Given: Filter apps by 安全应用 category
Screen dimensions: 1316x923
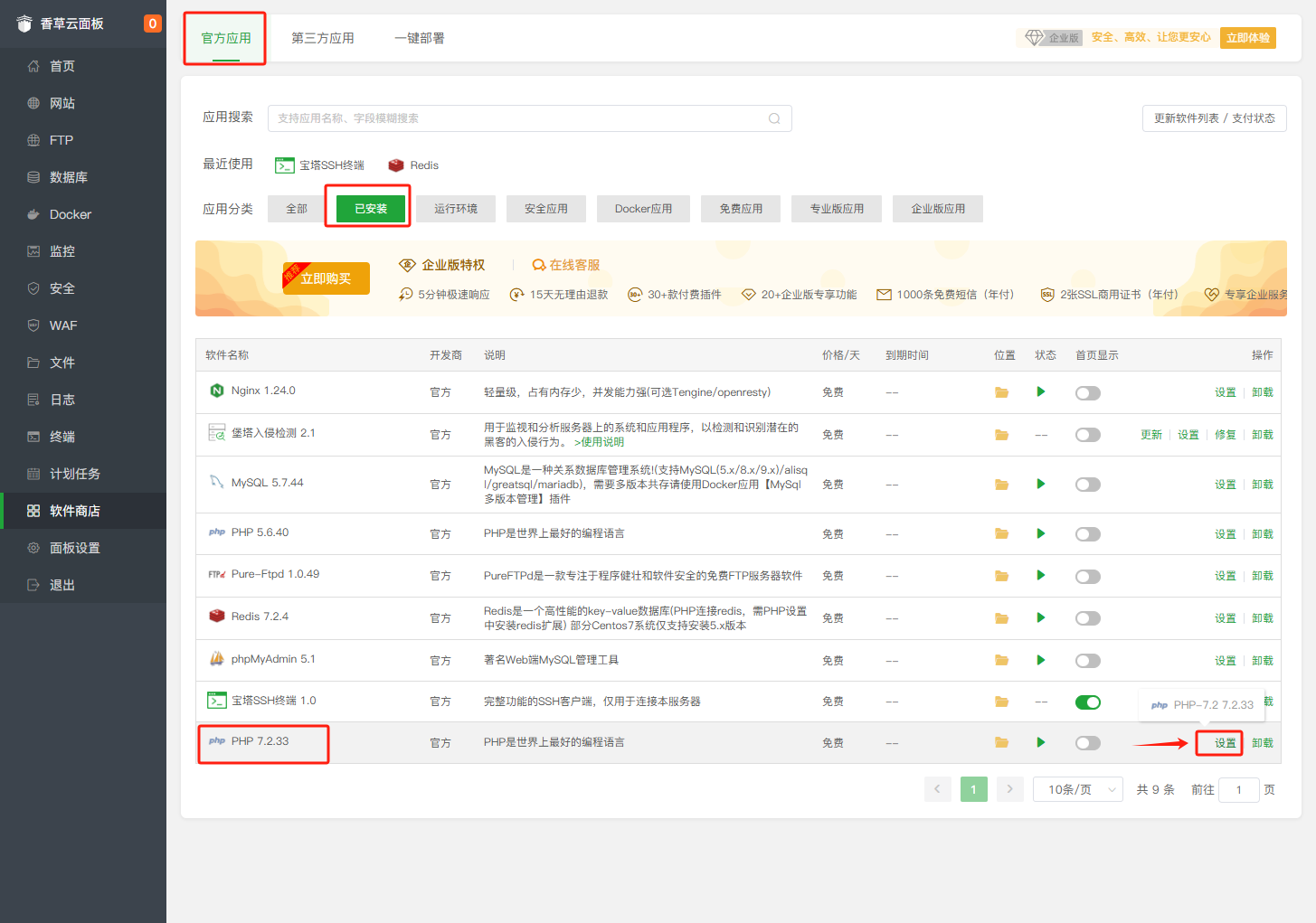Looking at the screenshot, I should (546, 209).
